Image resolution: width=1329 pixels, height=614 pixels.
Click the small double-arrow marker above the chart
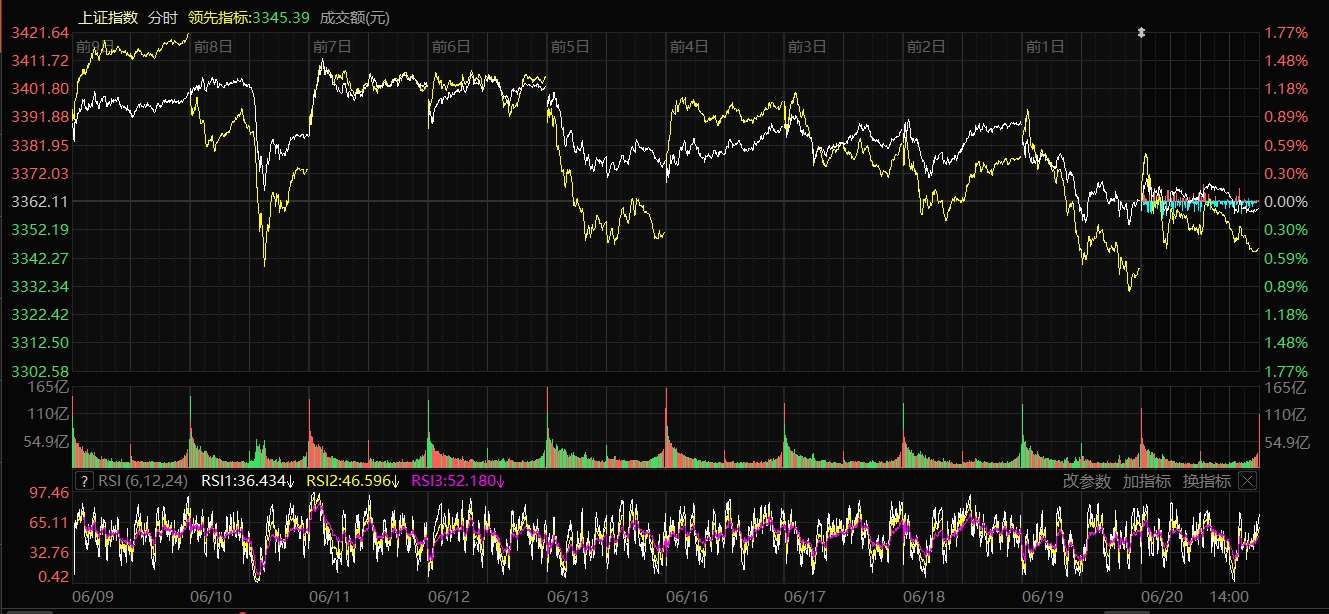1141,32
